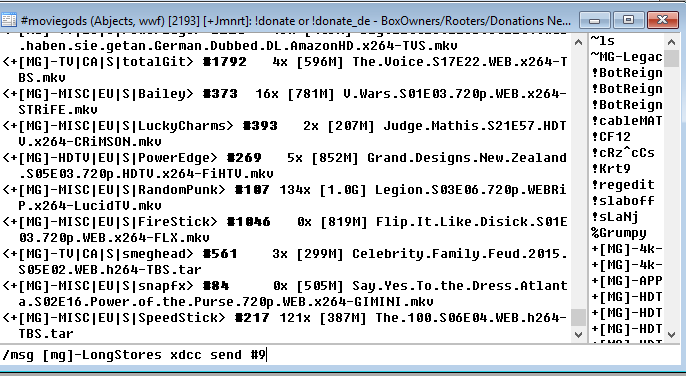Click bot name [MG]-MISC|EU|S|LuckyCharms
This screenshot has width=686, height=376.
click(122, 126)
